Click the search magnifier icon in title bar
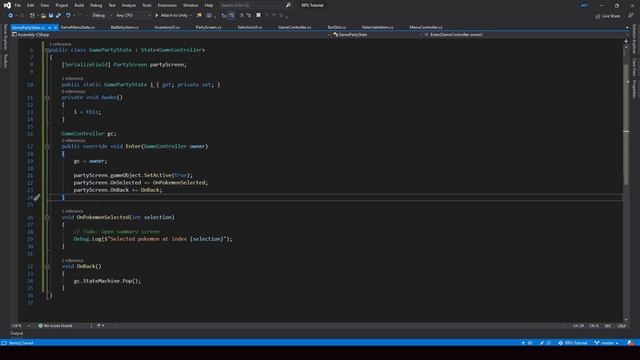The width and height of the screenshot is (640, 360). 288,5
